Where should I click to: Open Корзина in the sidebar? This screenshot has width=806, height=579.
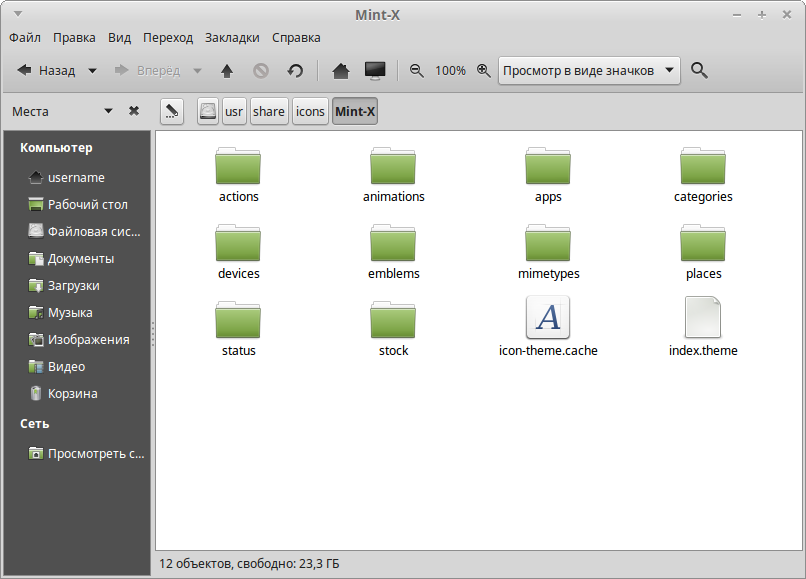(72, 394)
